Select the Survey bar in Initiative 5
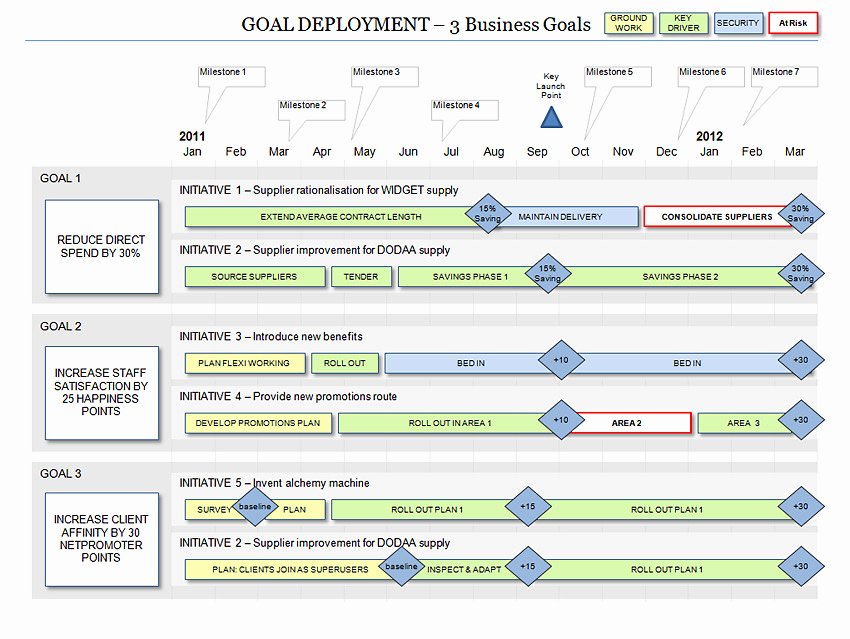 [x=212, y=509]
